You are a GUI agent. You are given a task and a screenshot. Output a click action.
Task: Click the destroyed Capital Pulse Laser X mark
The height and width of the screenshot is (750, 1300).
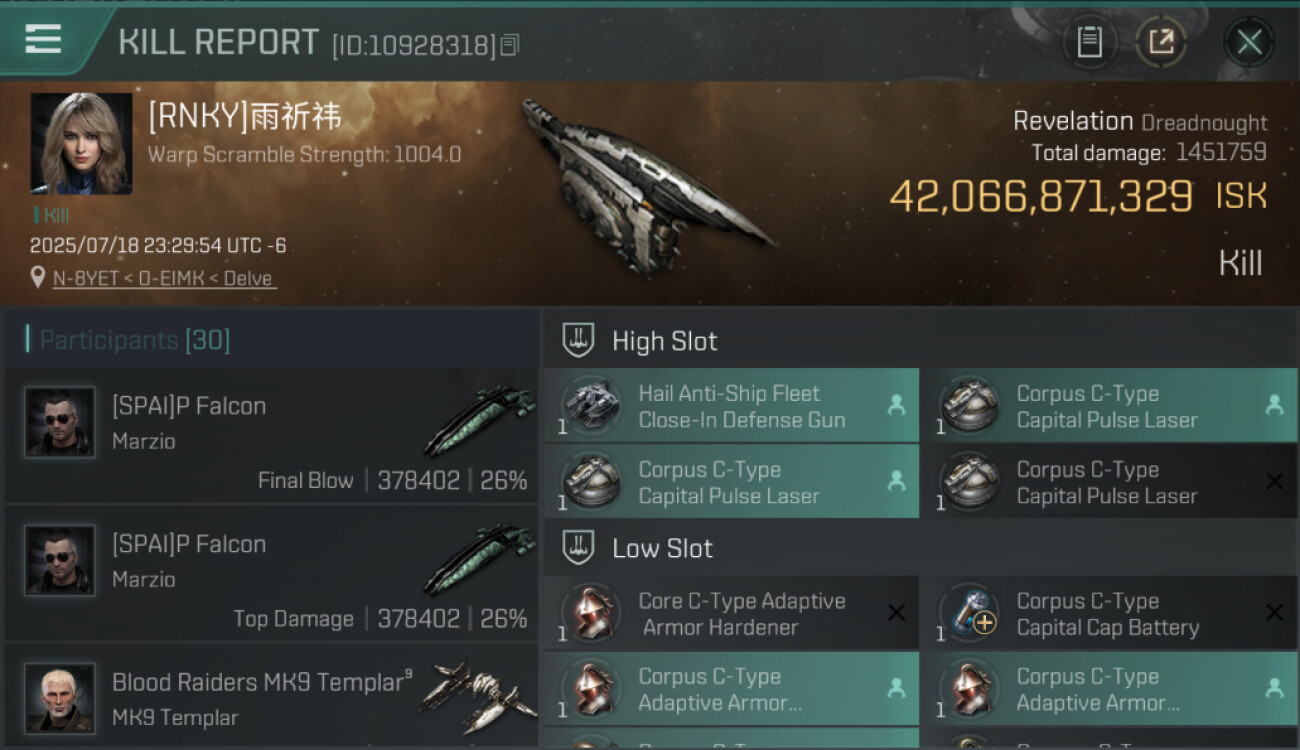tap(1274, 481)
